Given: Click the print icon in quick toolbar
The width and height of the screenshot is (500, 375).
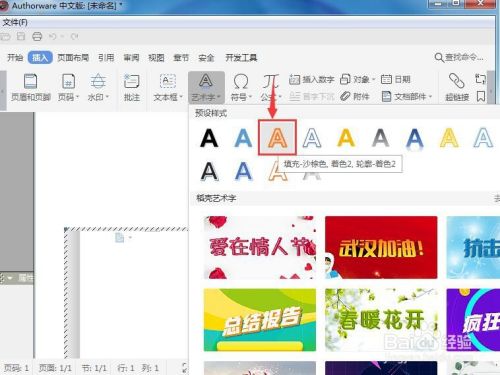Looking at the screenshot, I should pyautogui.click(x=37, y=36).
